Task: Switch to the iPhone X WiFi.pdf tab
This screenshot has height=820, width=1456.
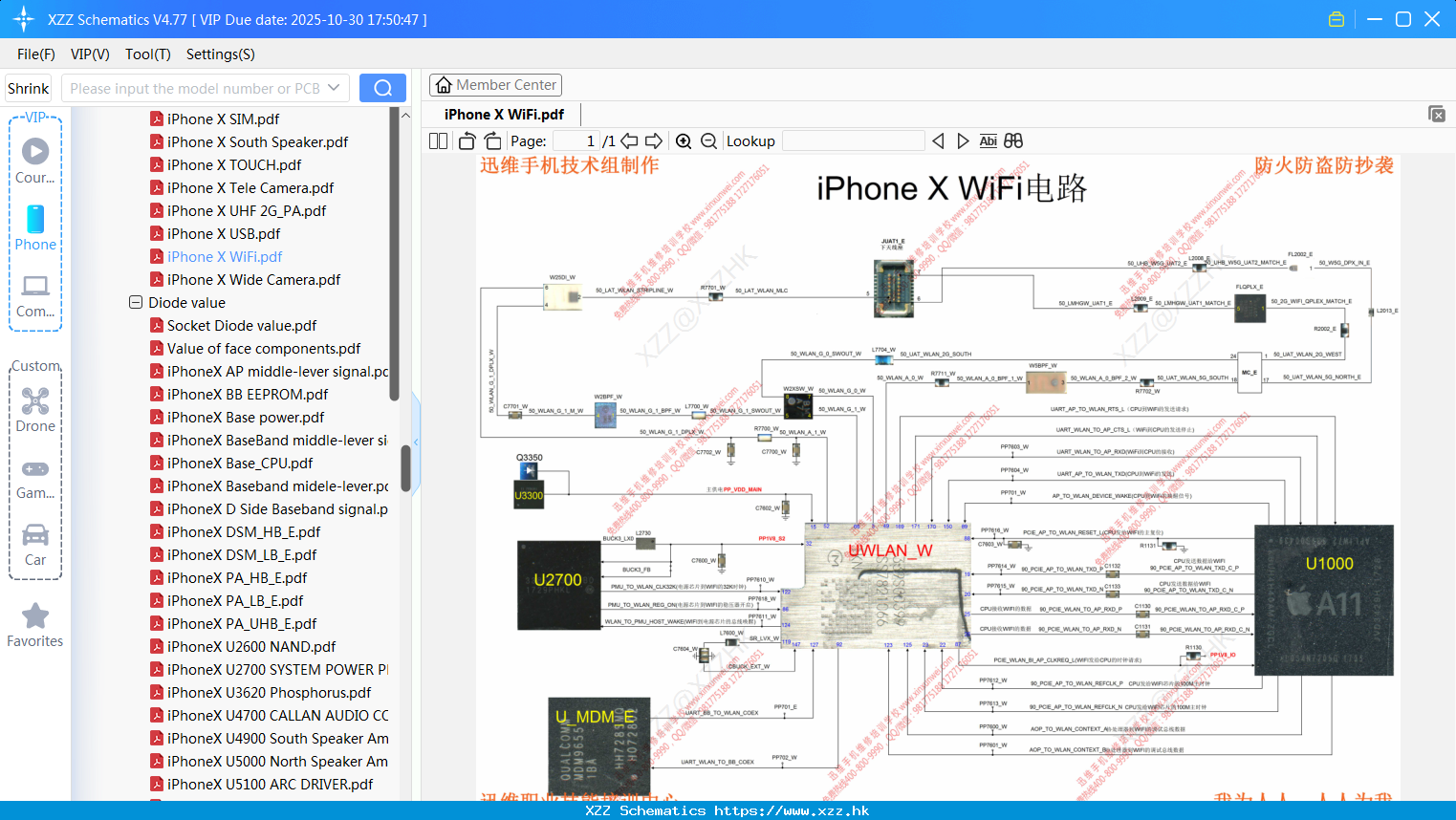Action: (504, 114)
